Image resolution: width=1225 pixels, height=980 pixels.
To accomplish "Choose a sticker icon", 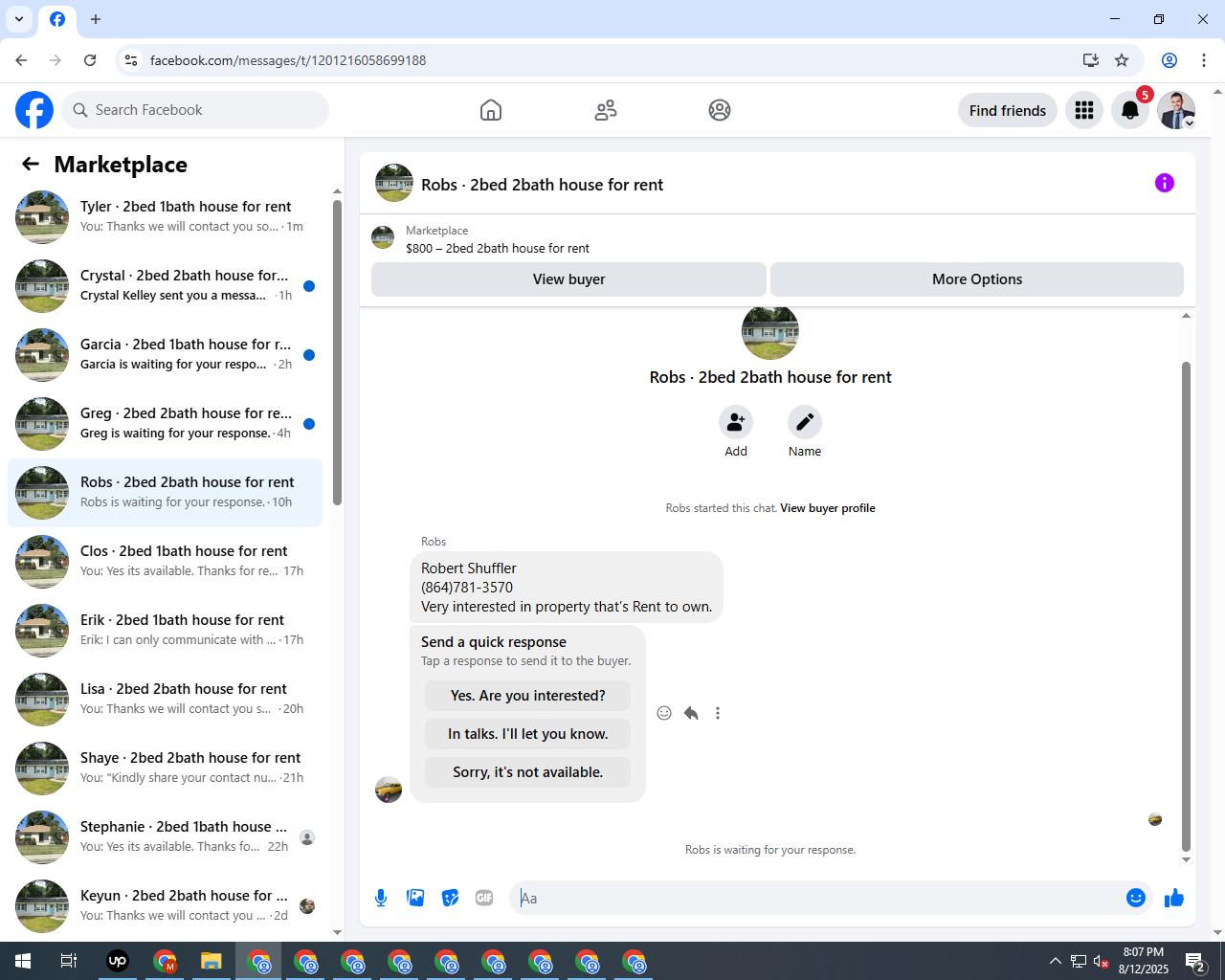I will [x=450, y=898].
